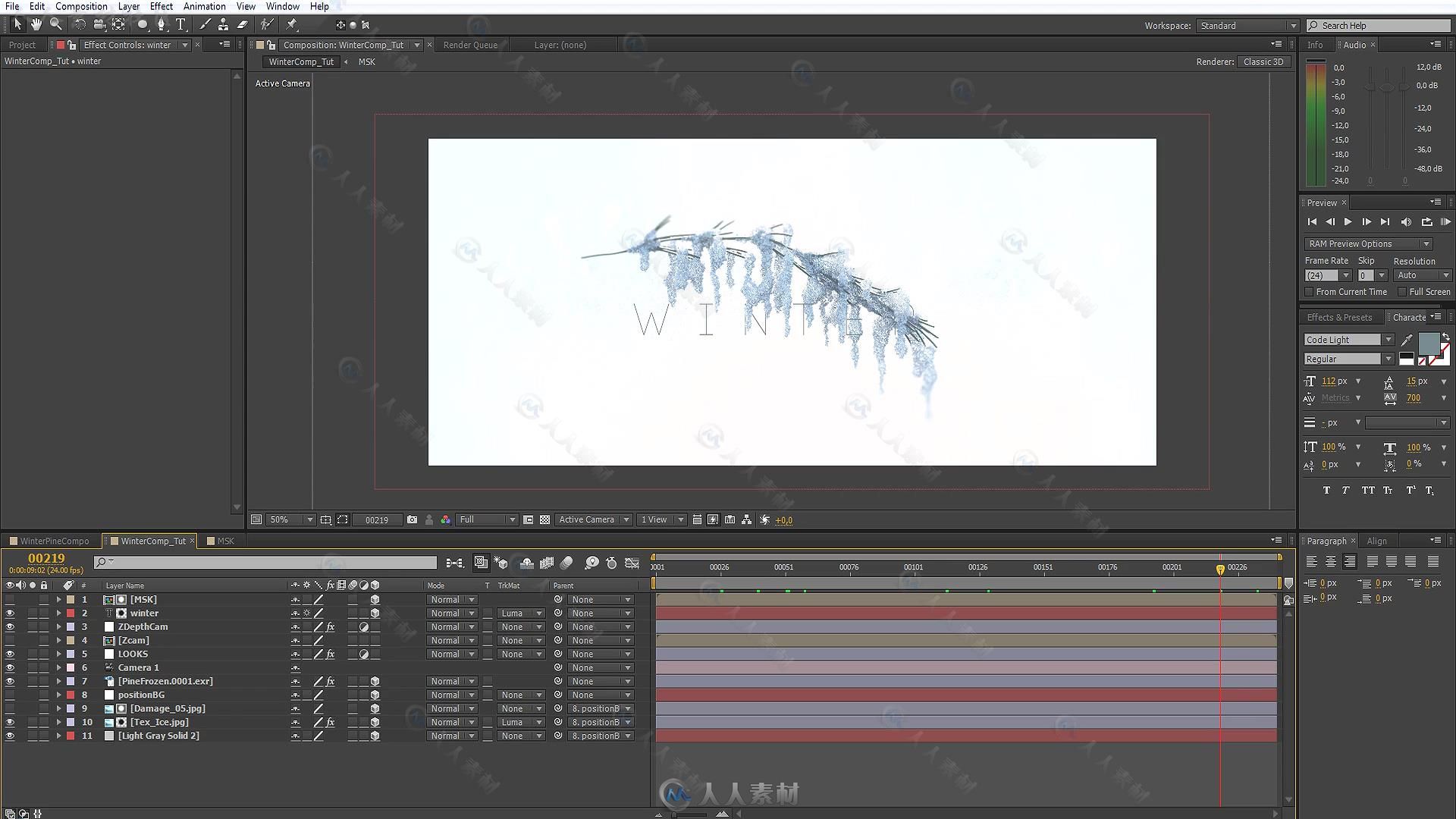Hide the winter layer
The width and height of the screenshot is (1456, 819).
pyautogui.click(x=10, y=613)
